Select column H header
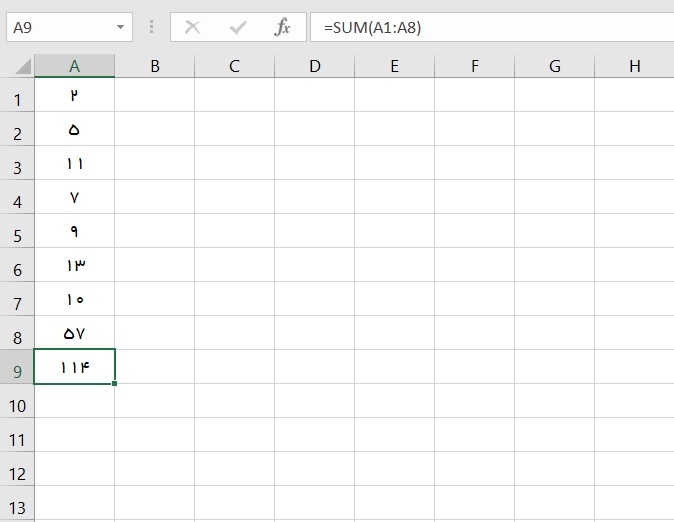Screen dimensions: 674x522 (634, 66)
